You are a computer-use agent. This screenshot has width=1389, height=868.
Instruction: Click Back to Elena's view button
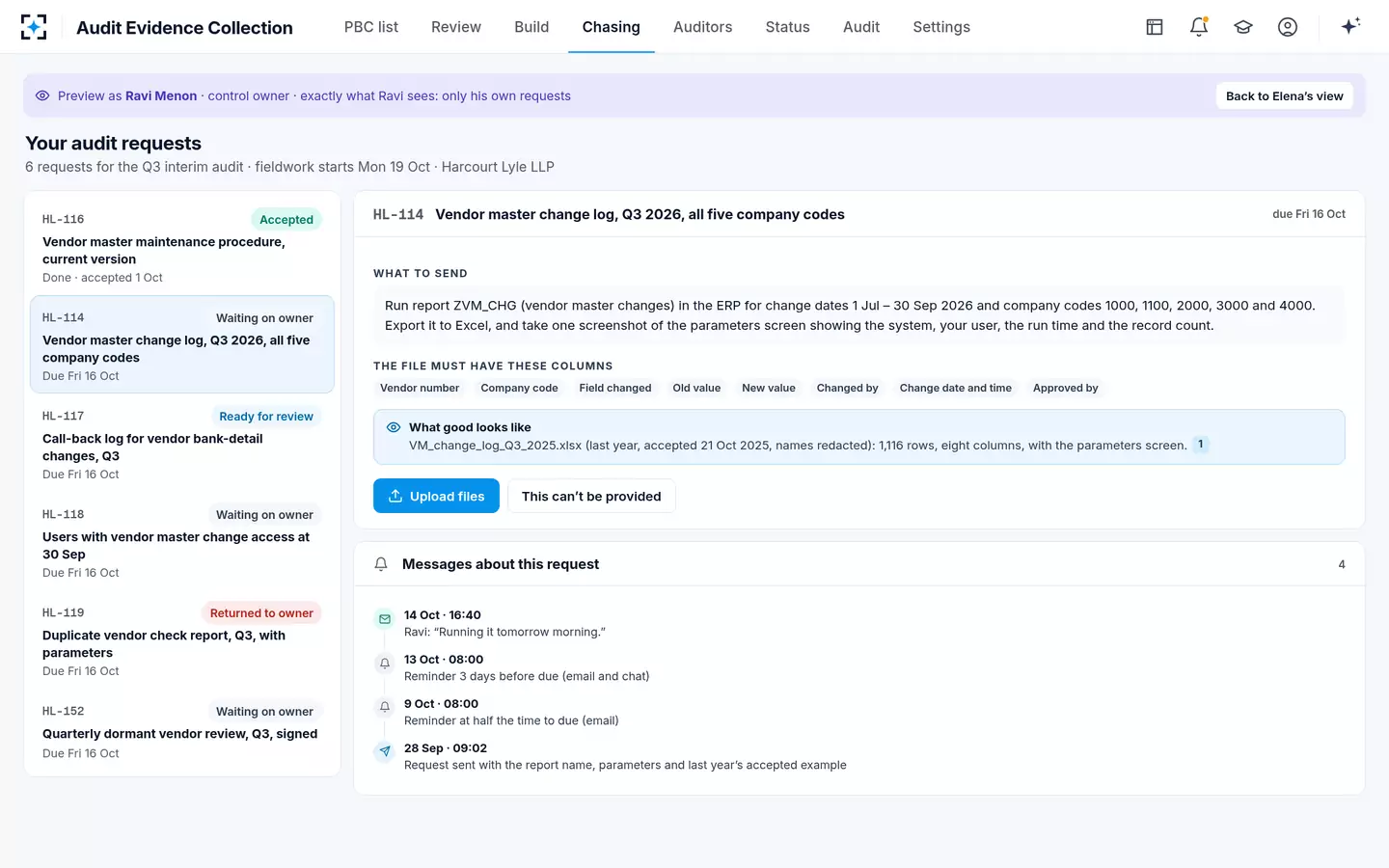pos(1285,95)
